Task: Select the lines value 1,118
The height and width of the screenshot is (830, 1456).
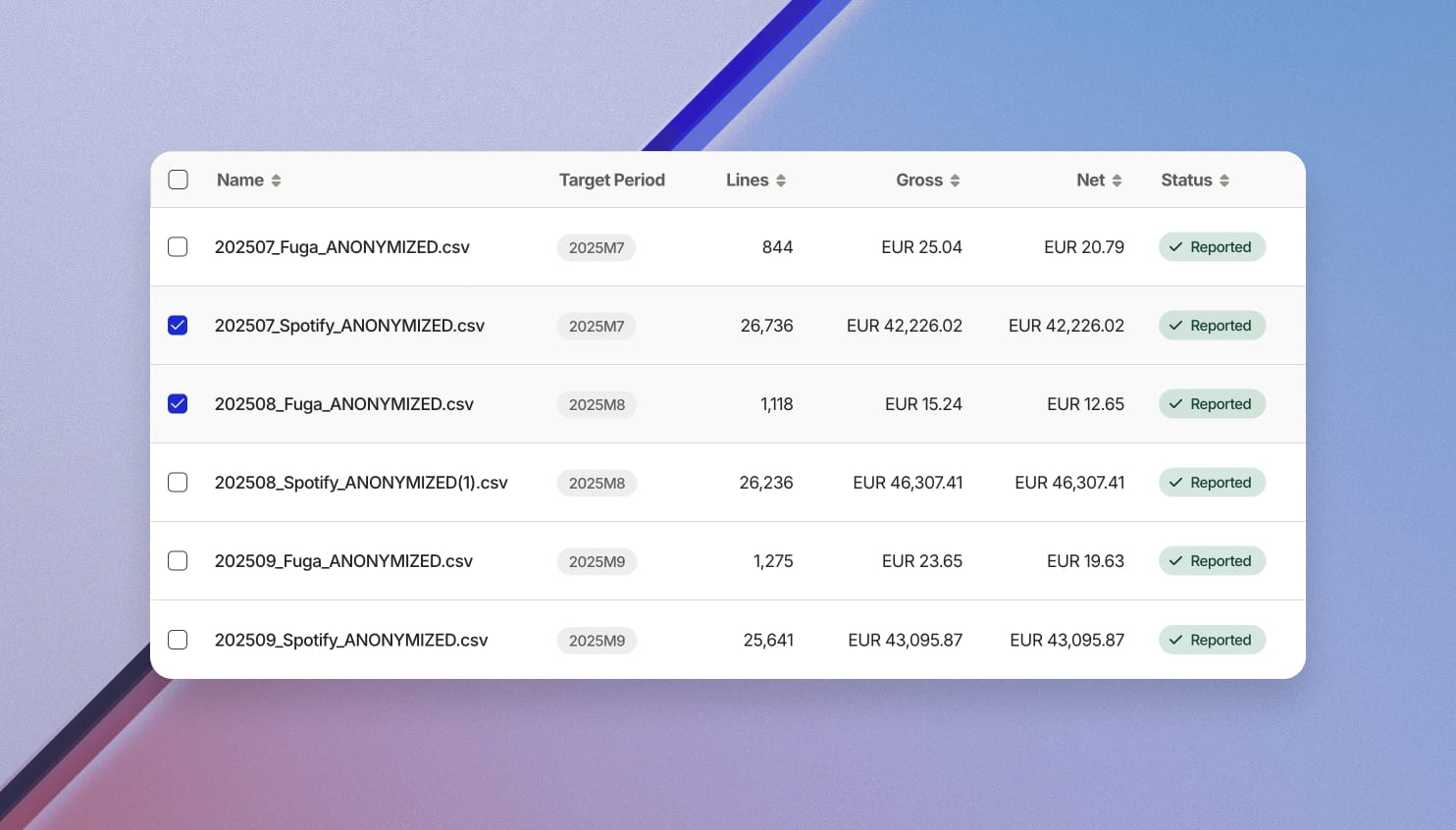Action: [x=776, y=404]
